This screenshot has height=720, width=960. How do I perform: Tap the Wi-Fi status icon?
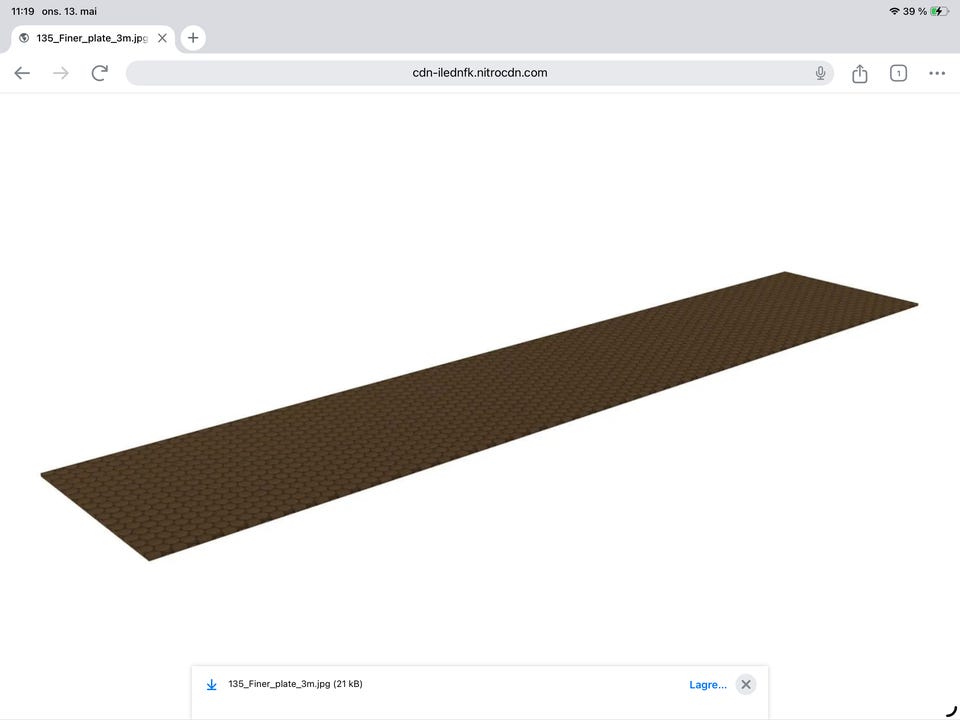894,11
